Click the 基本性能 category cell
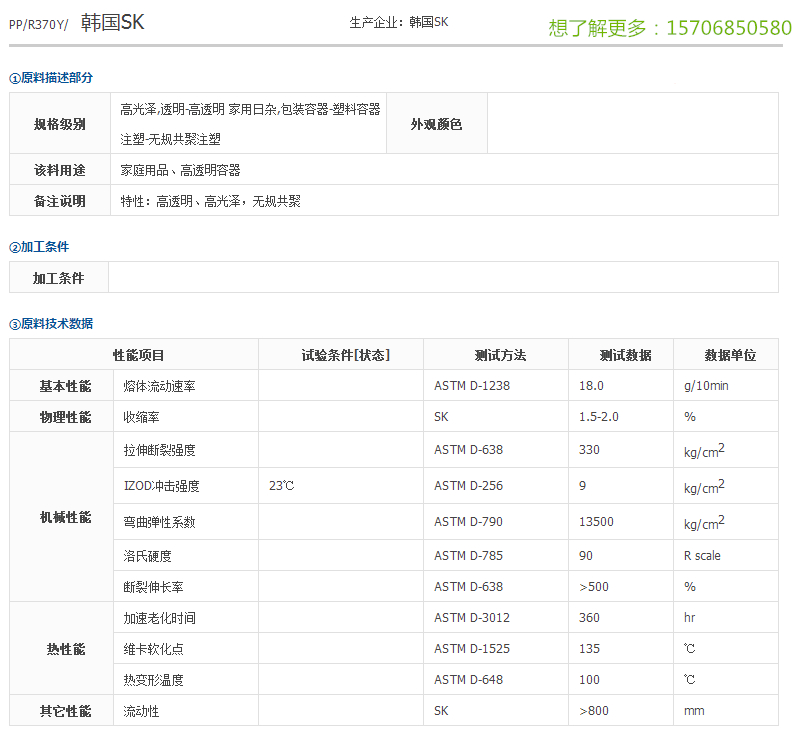Viewport: 796px width, 736px height. coord(61,385)
